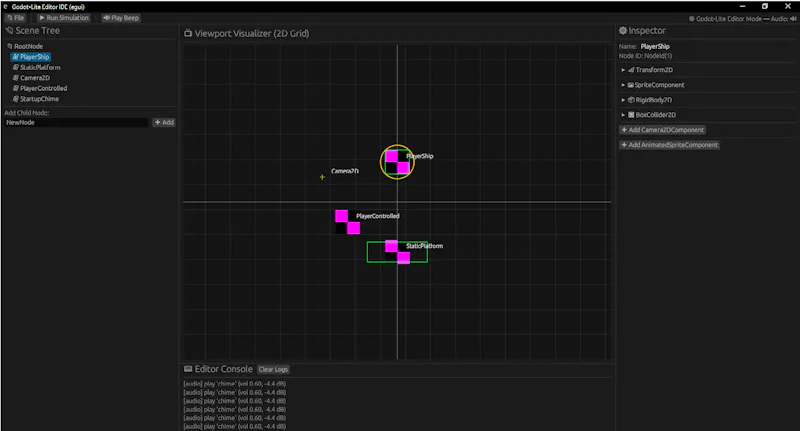The height and width of the screenshot is (431, 800).
Task: Click the StartupChime node icon in tree
Action: (16, 99)
